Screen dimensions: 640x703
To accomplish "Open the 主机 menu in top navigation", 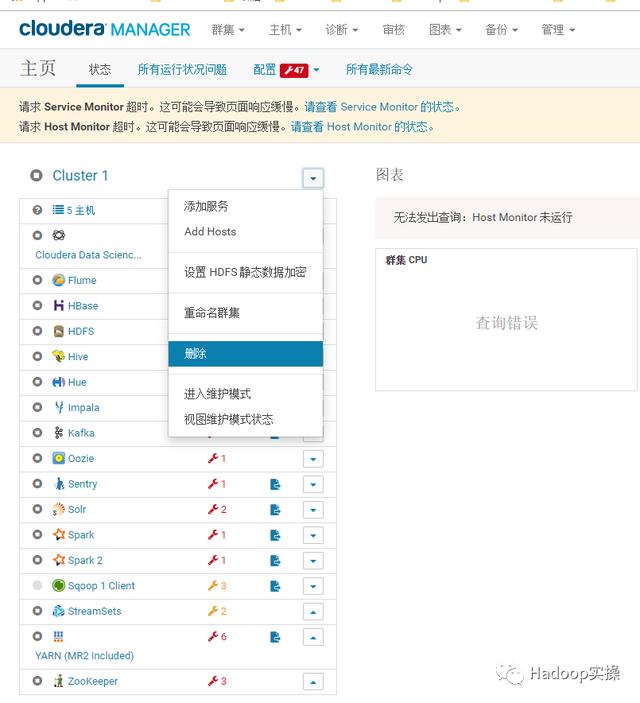I will pyautogui.click(x=285, y=30).
